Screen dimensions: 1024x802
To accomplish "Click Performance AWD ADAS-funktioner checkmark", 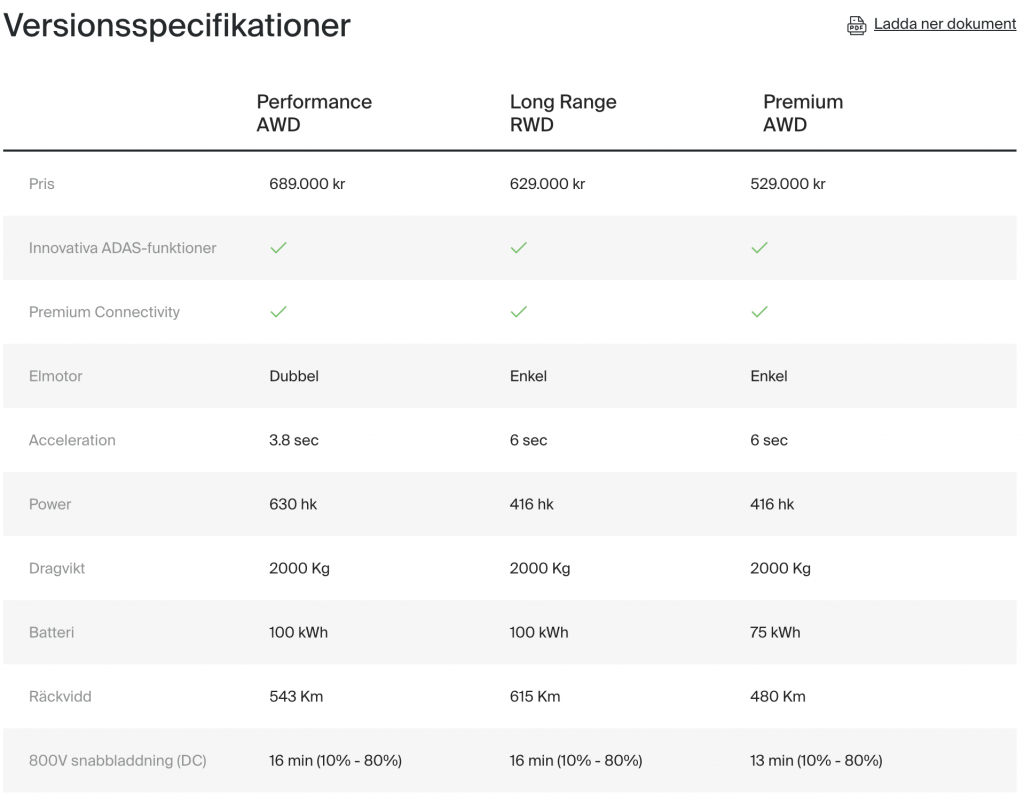I will click(279, 248).
